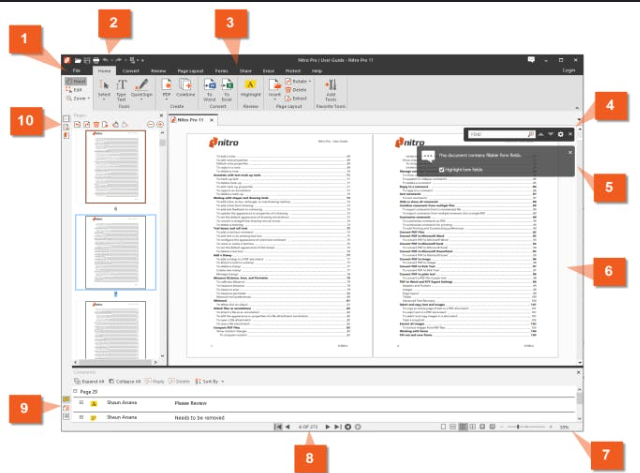This screenshot has width=640, height=473.
Task: Open the Page Layout ribbon tab
Action: 192,72
